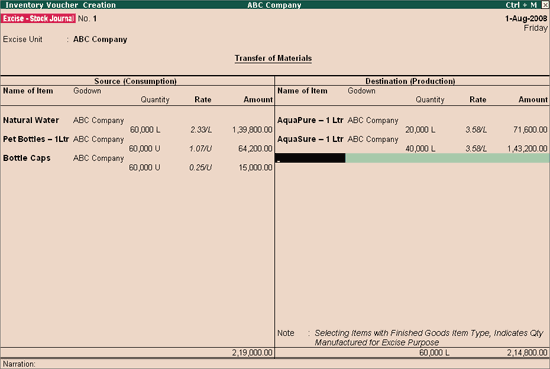Image resolution: width=550 pixels, height=369 pixels.
Task: Click the note about Finished Goods Item Type
Action: 429,337
